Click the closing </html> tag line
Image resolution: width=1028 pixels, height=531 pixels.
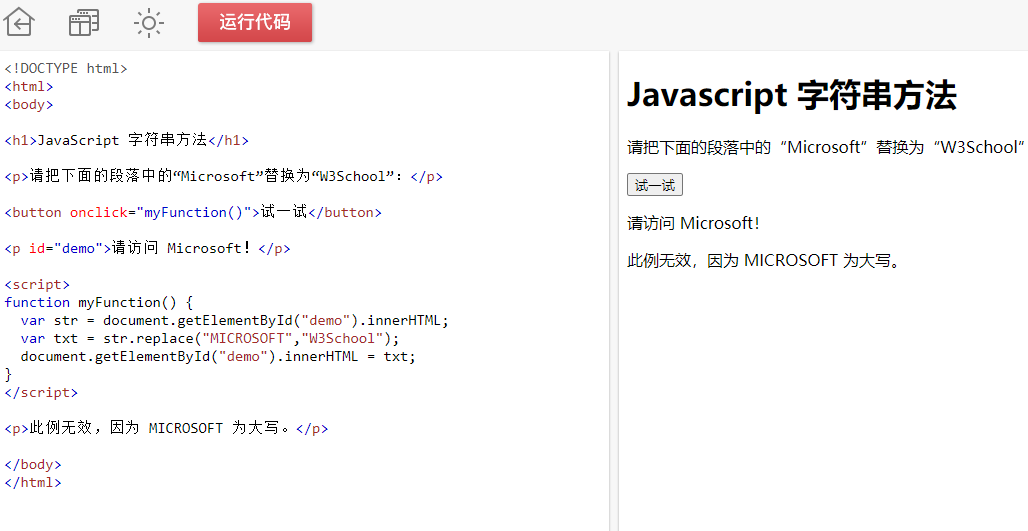pos(33,482)
